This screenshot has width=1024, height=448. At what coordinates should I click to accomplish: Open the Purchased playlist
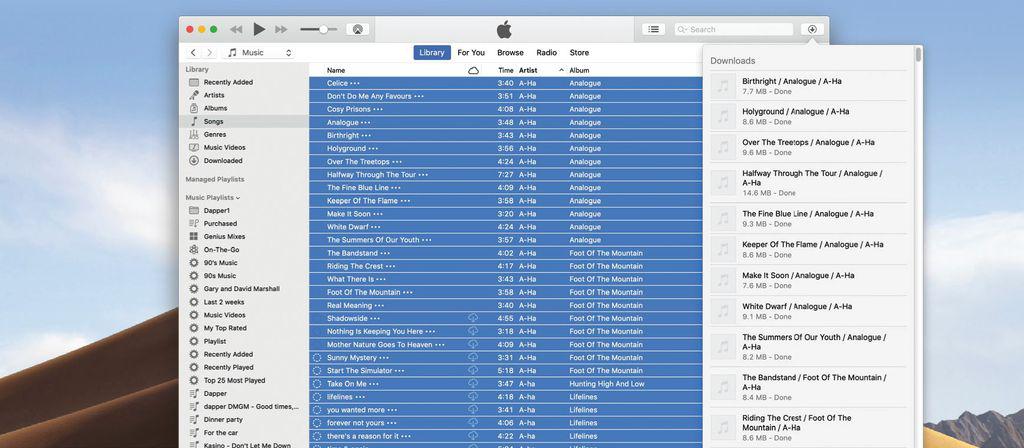tap(244, 223)
